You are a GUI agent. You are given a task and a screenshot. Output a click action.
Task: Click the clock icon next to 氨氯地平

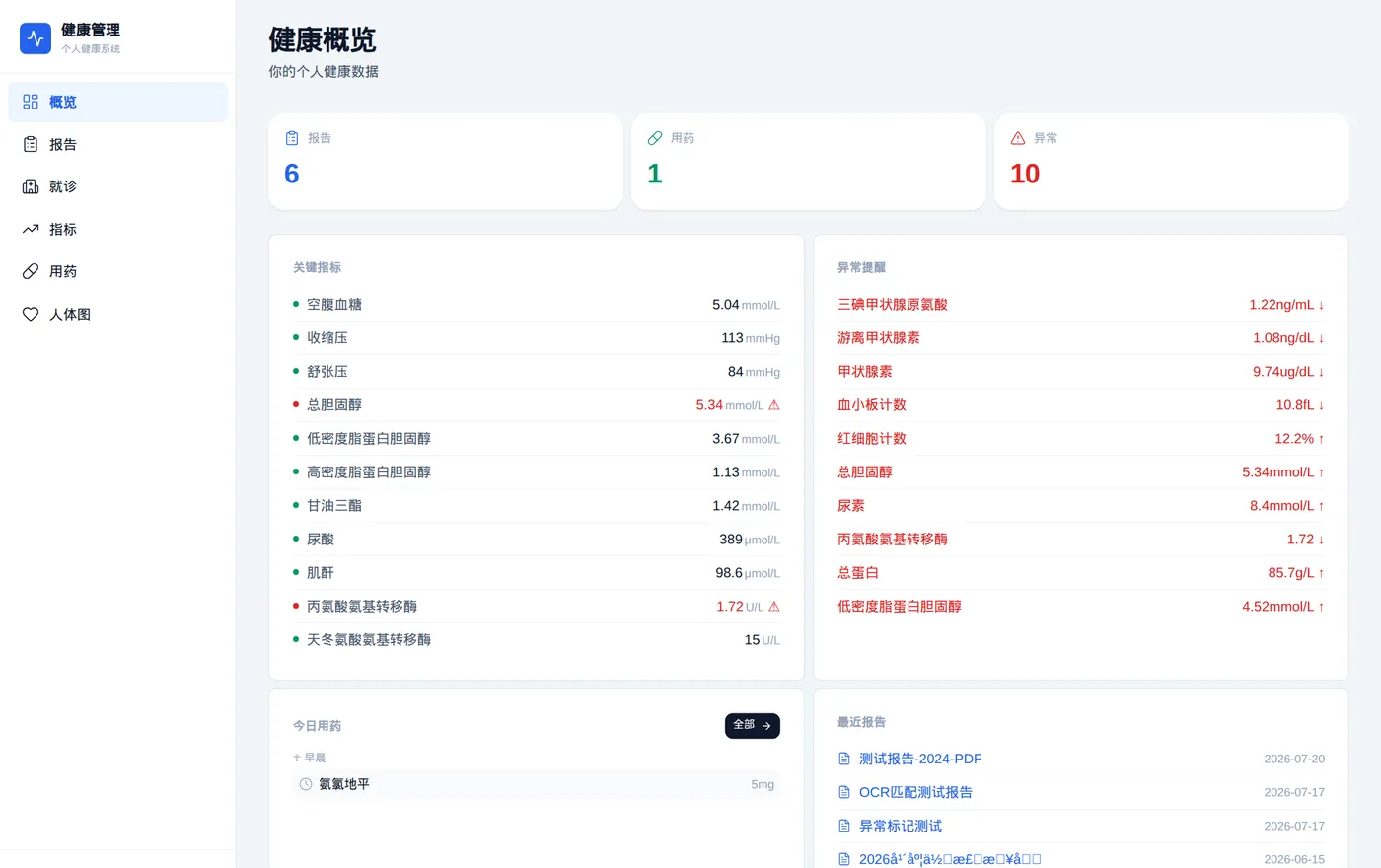(306, 784)
